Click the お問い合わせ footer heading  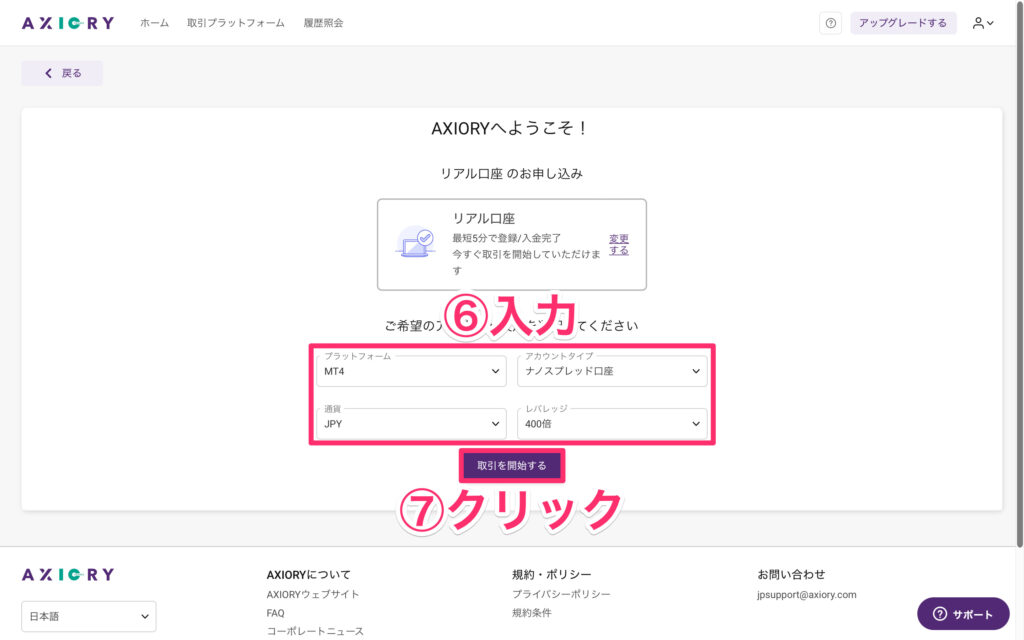click(791, 575)
